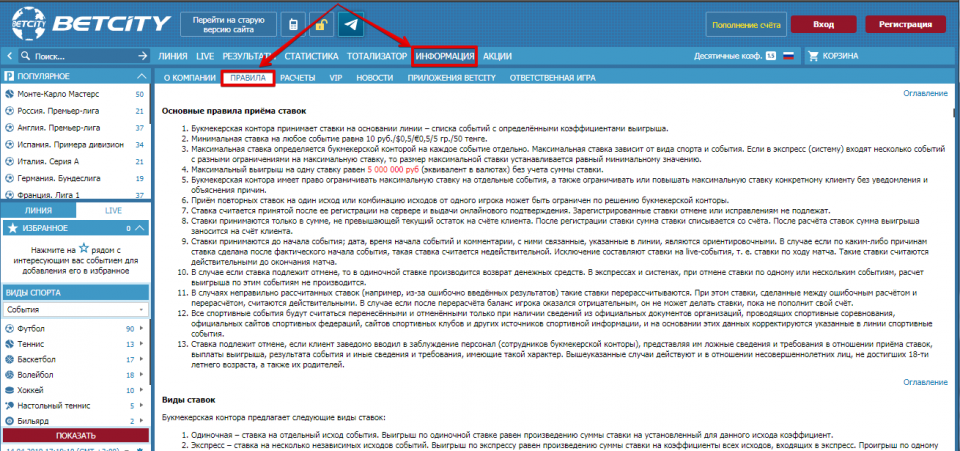Image resolution: width=960 pixels, height=451 pixels.
Task: Open the mobile version phone icon
Action: (293, 25)
